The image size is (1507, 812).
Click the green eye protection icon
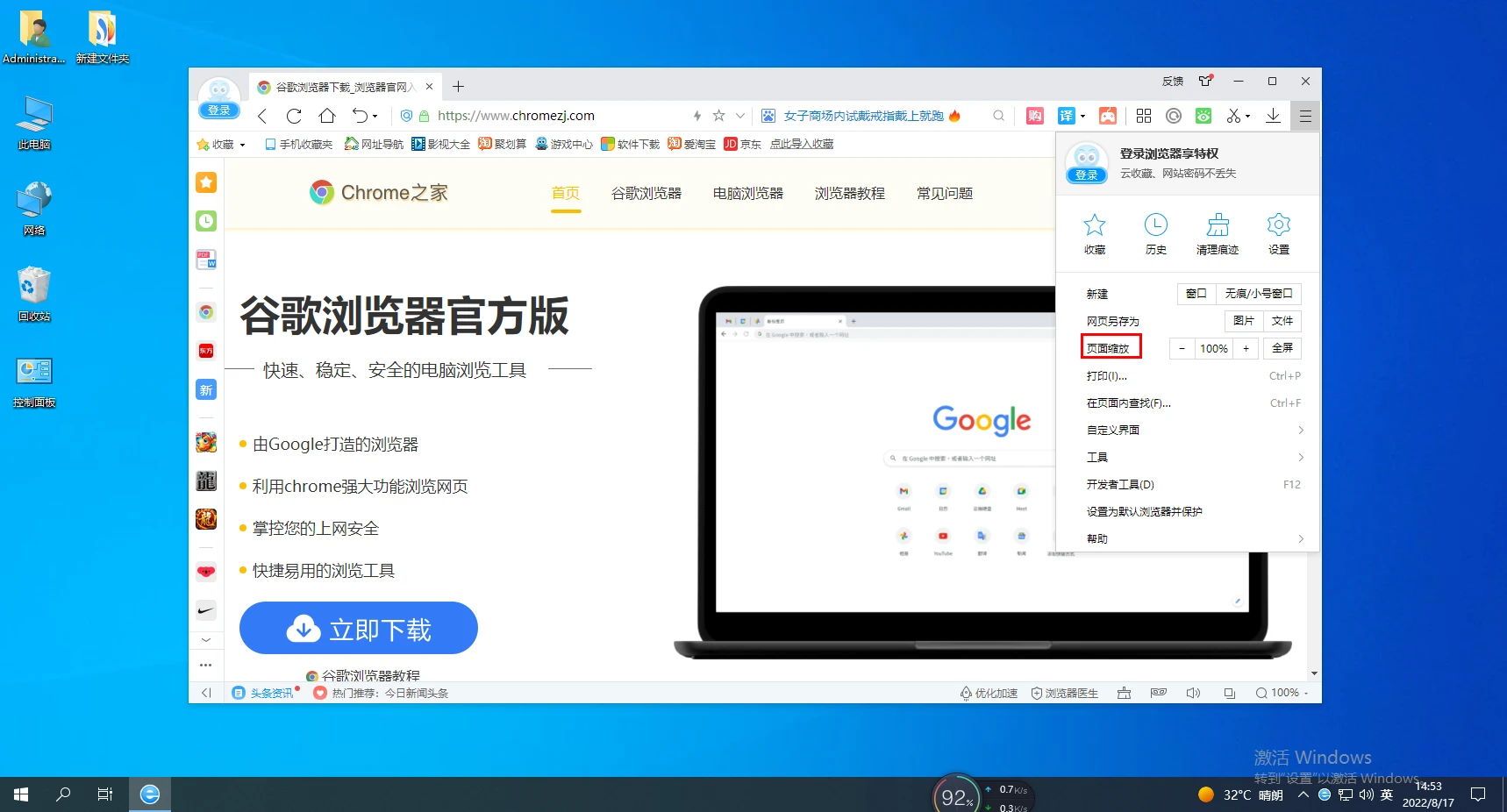coord(1203,116)
